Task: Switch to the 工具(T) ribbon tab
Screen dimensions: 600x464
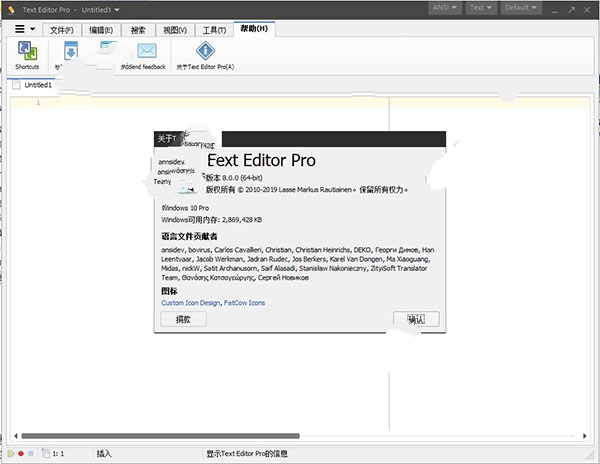Action: click(x=214, y=30)
